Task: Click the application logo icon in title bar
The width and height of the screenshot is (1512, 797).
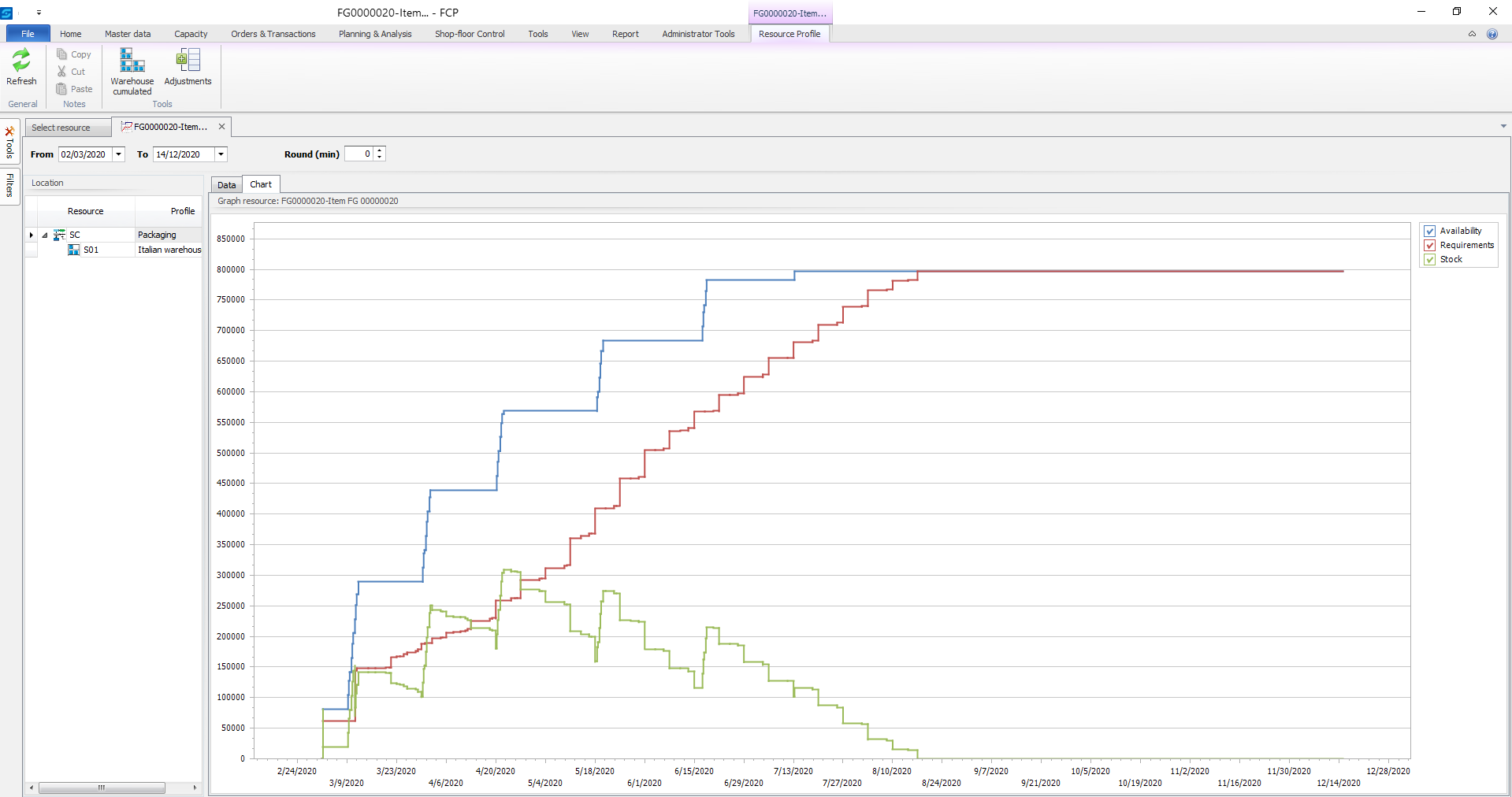Action: pyautogui.click(x=7, y=13)
